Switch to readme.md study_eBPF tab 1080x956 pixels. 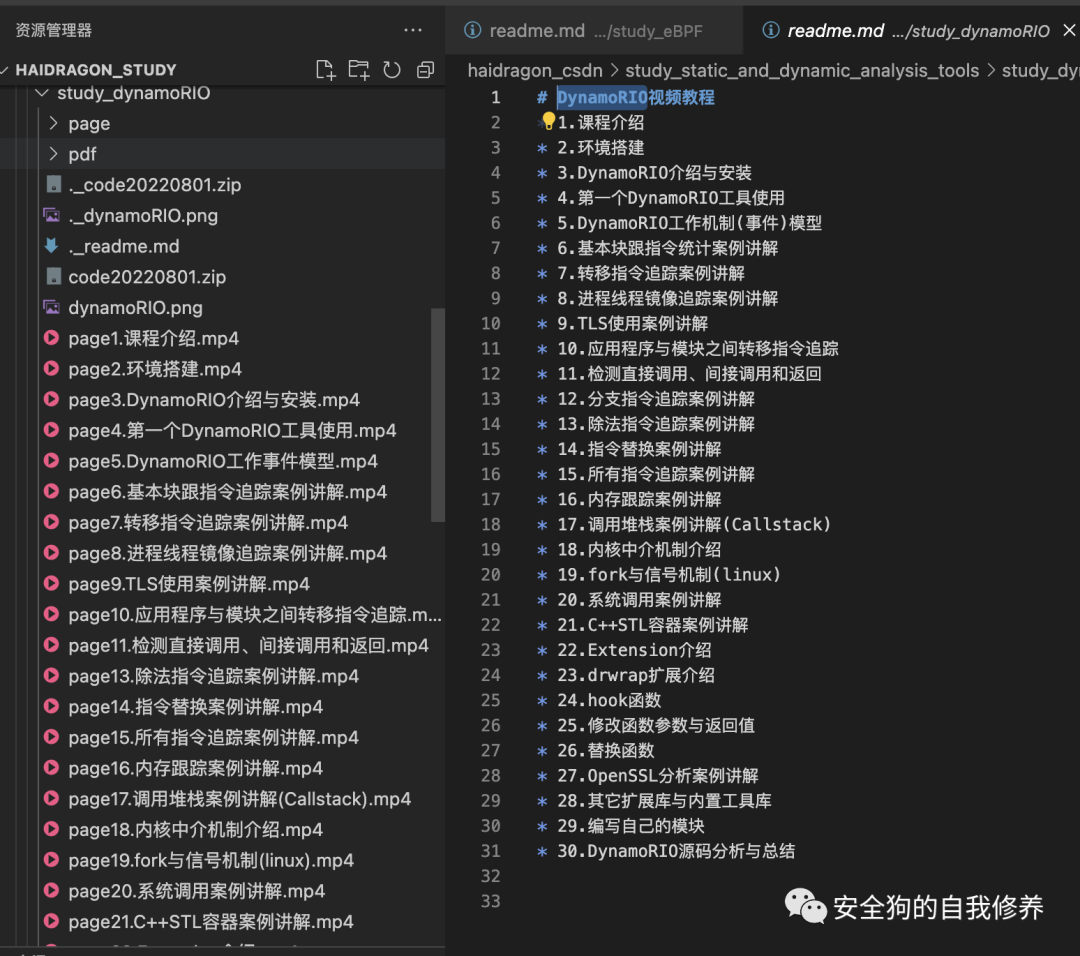pos(594,30)
